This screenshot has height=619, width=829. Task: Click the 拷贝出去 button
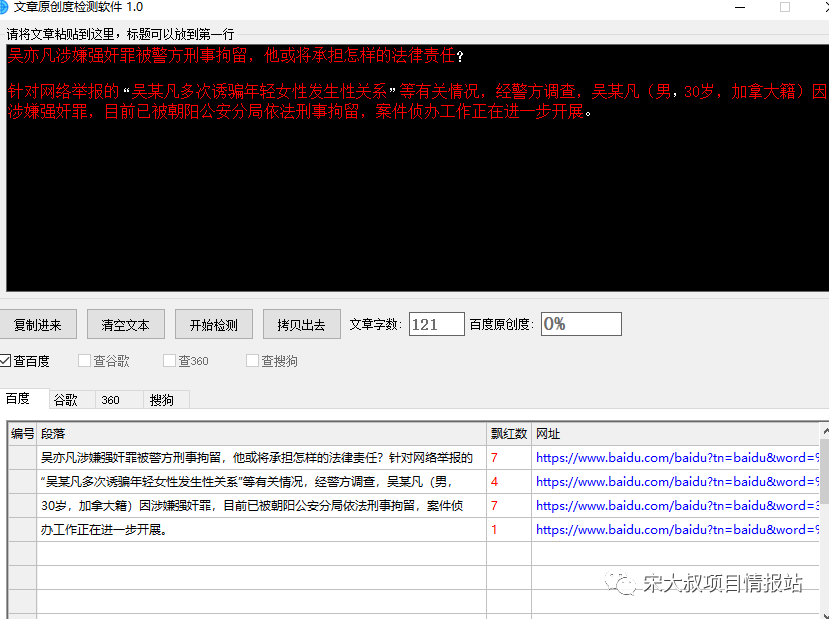(301, 324)
